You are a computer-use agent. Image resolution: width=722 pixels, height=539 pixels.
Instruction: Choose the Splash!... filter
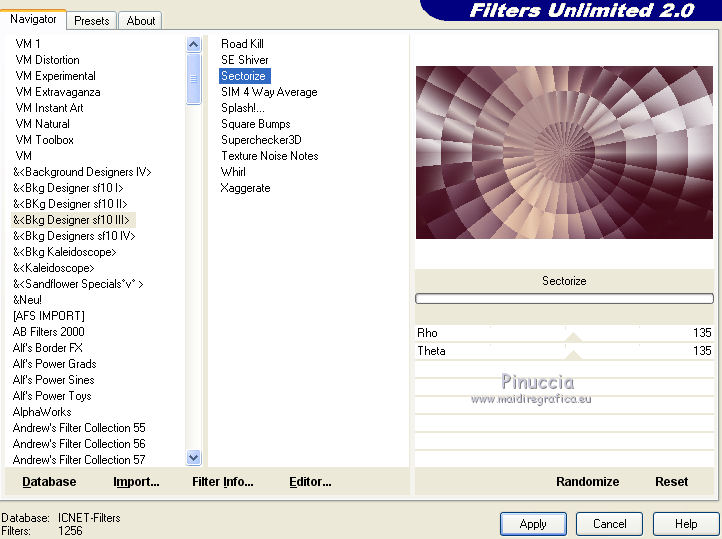243,108
